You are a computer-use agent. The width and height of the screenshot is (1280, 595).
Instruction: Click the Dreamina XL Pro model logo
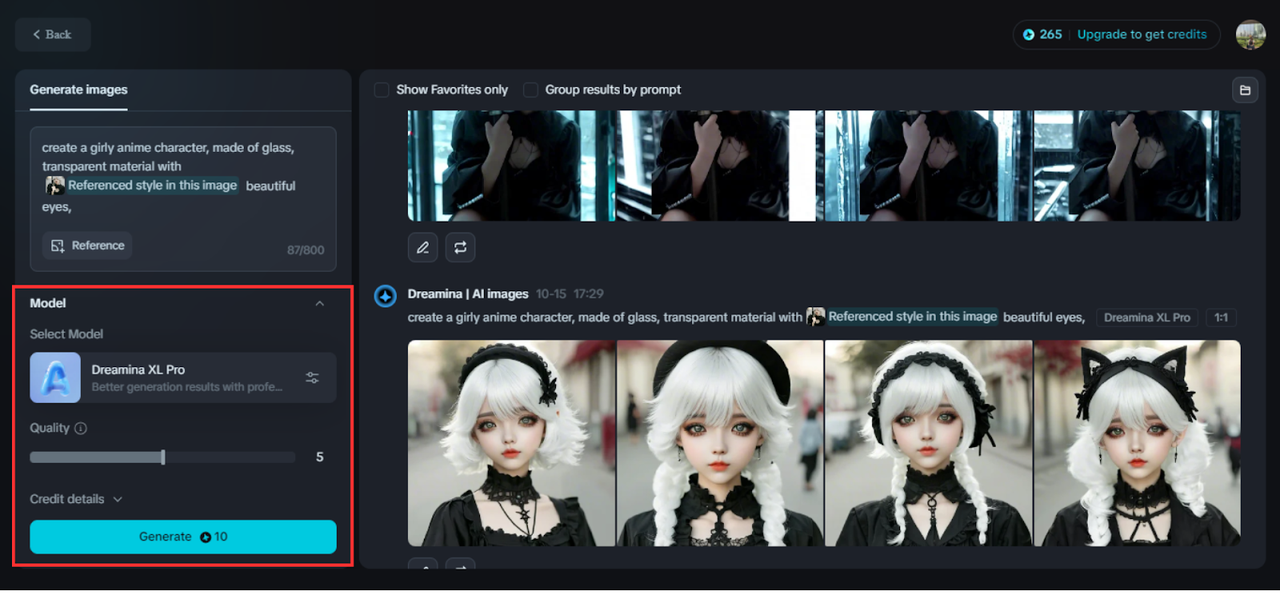[55, 377]
